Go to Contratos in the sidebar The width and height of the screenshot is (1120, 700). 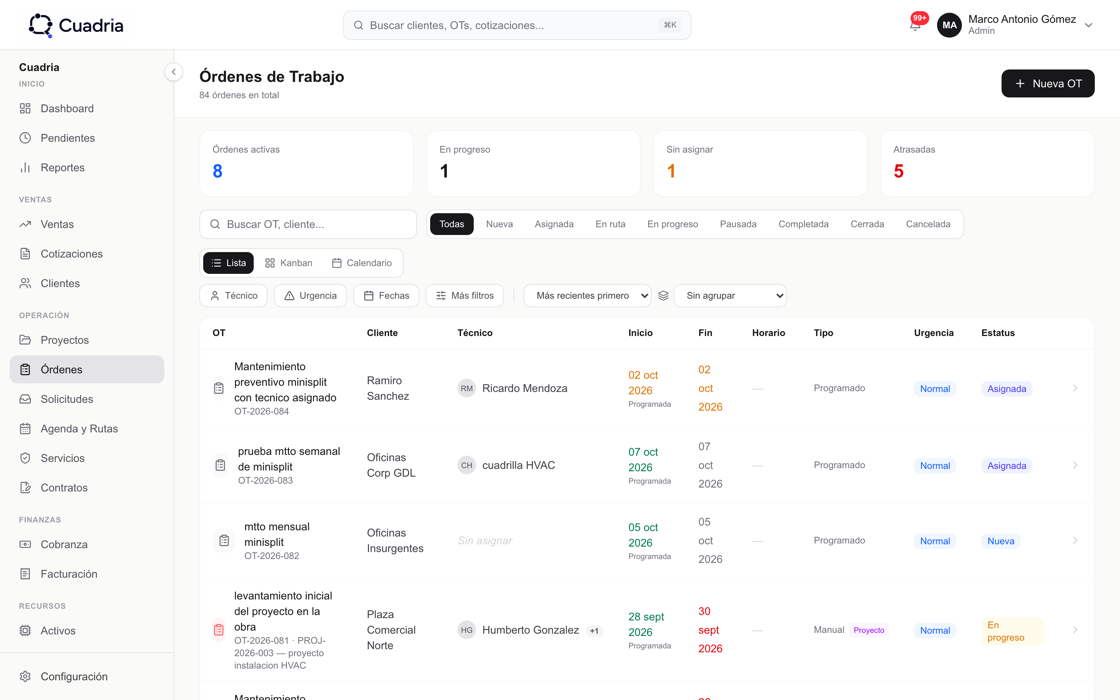point(87,488)
